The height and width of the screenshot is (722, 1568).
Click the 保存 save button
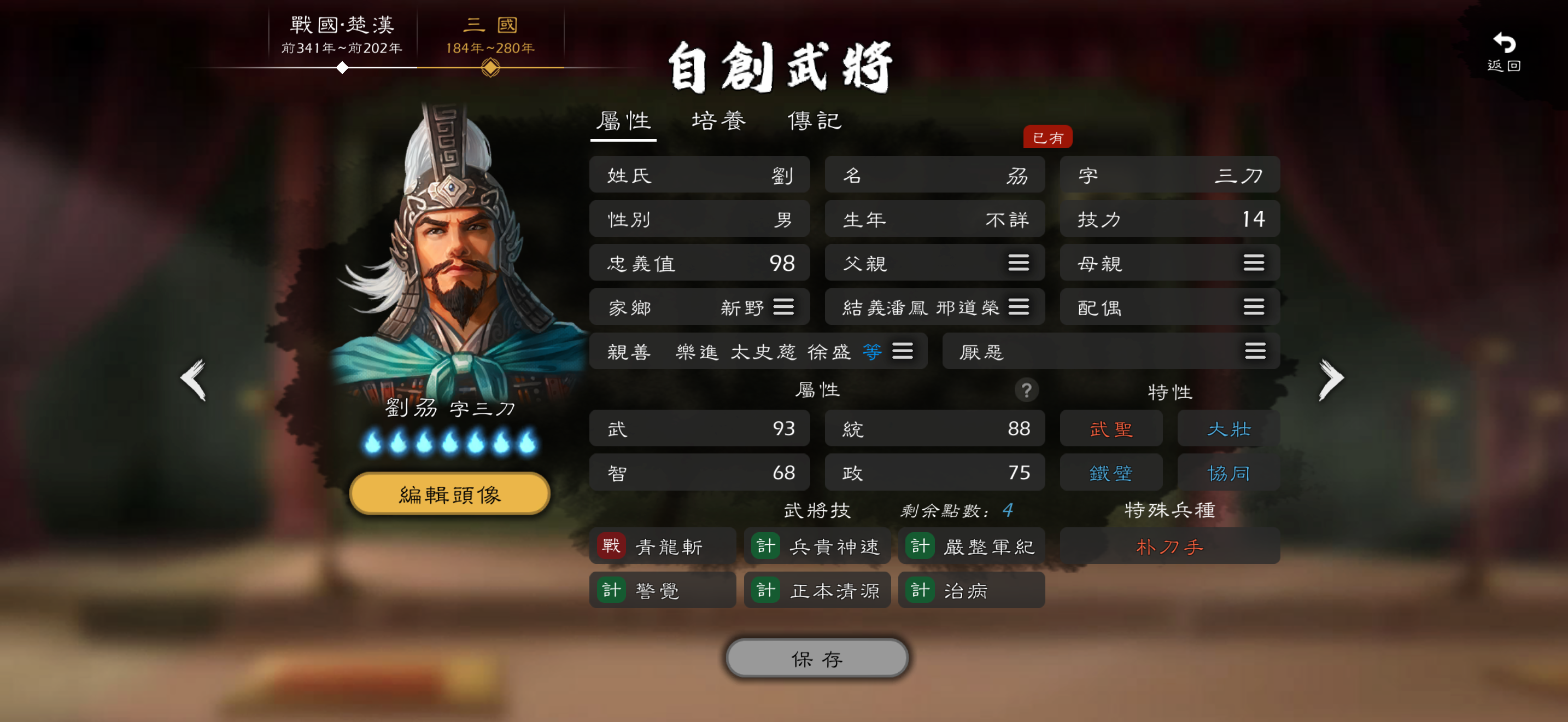pyautogui.click(x=817, y=658)
